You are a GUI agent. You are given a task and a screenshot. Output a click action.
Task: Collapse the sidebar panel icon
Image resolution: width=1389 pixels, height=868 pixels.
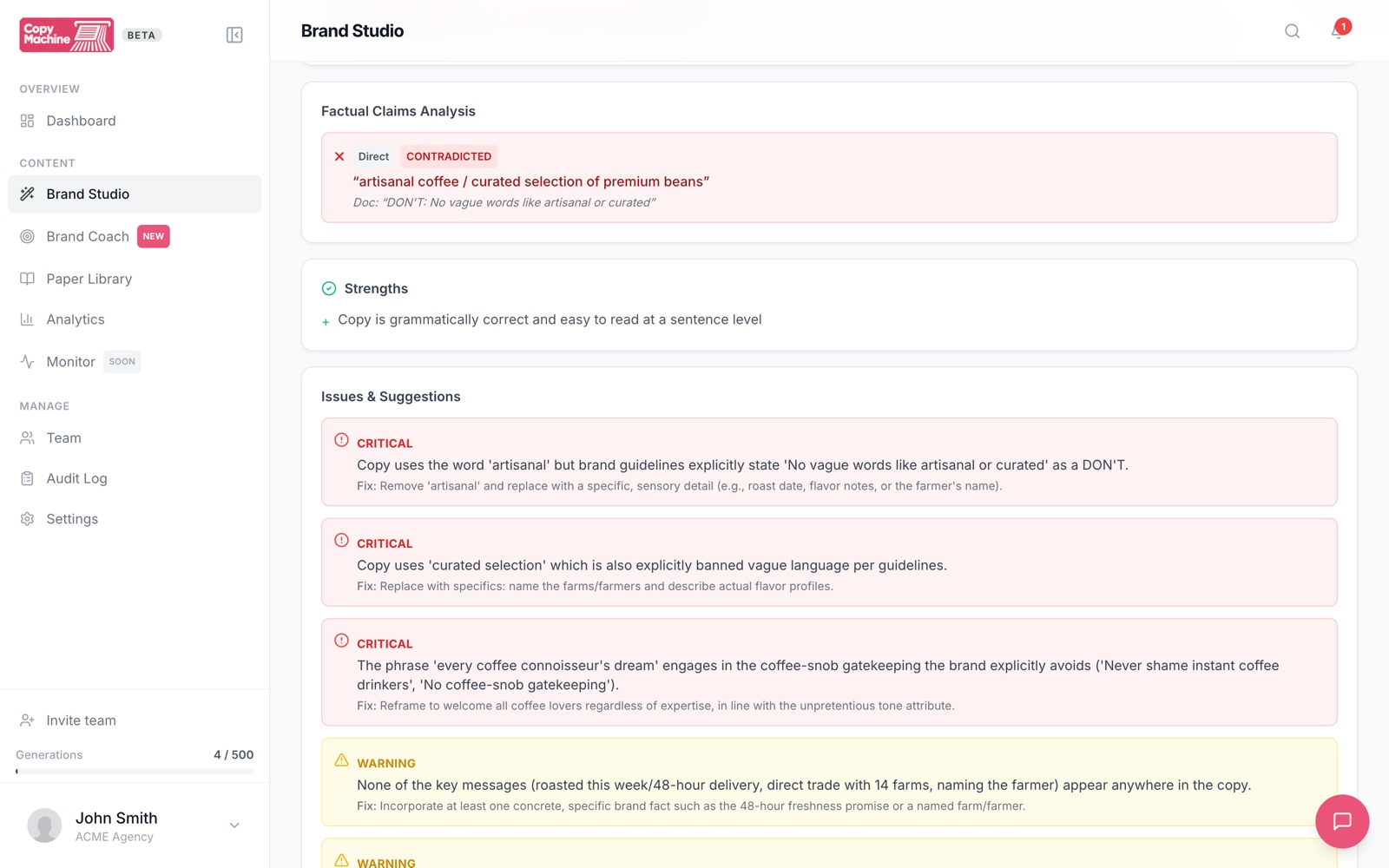click(x=234, y=35)
